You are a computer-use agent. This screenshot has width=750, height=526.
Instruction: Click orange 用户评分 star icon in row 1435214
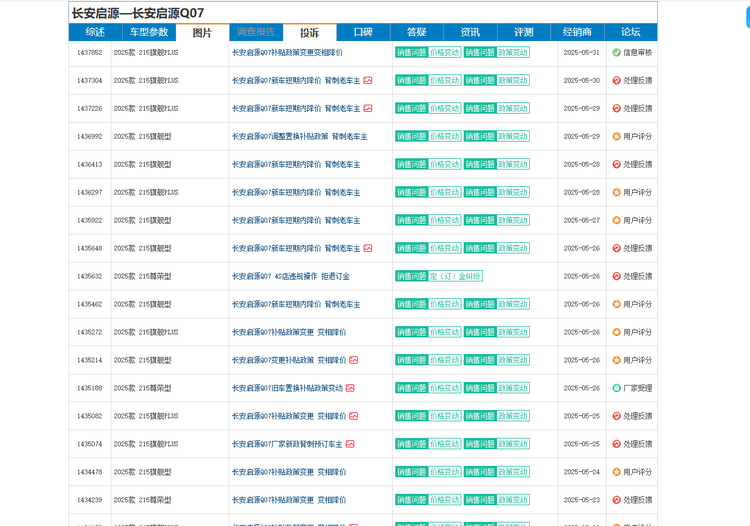click(x=617, y=360)
